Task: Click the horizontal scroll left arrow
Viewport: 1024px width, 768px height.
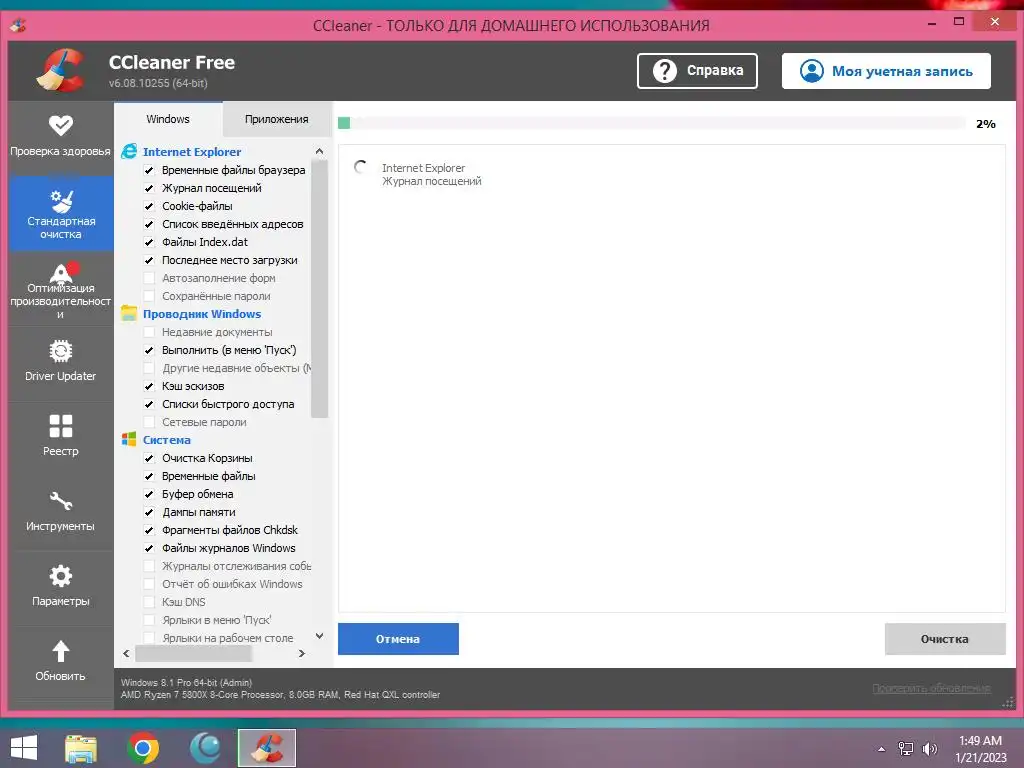Action: pos(127,653)
